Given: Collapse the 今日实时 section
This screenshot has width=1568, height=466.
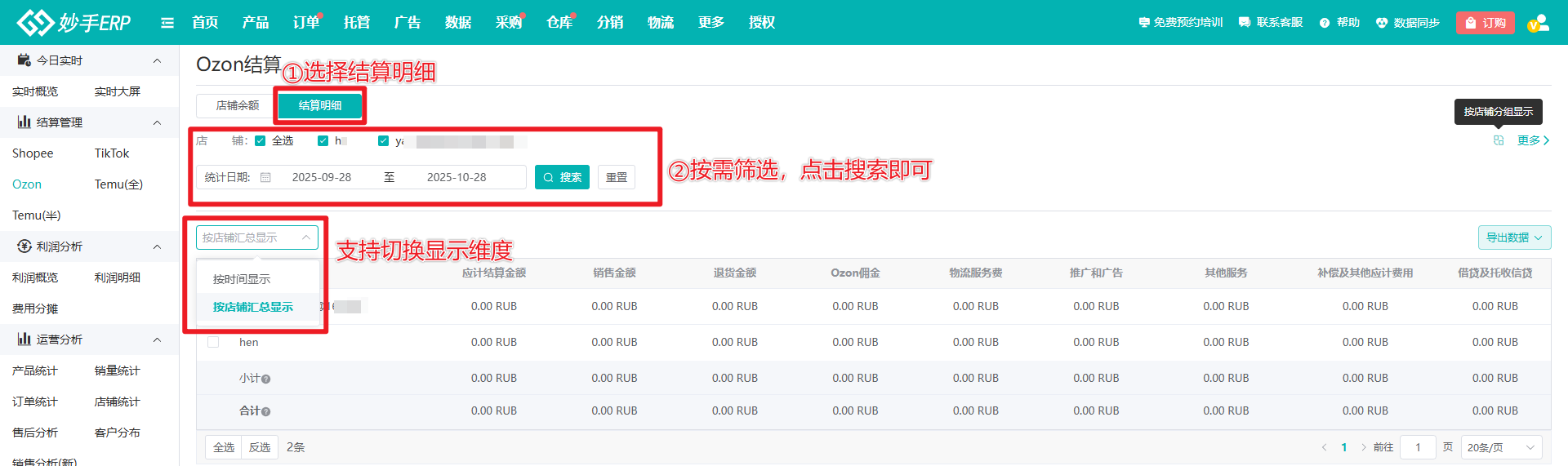Looking at the screenshot, I should 158,60.
